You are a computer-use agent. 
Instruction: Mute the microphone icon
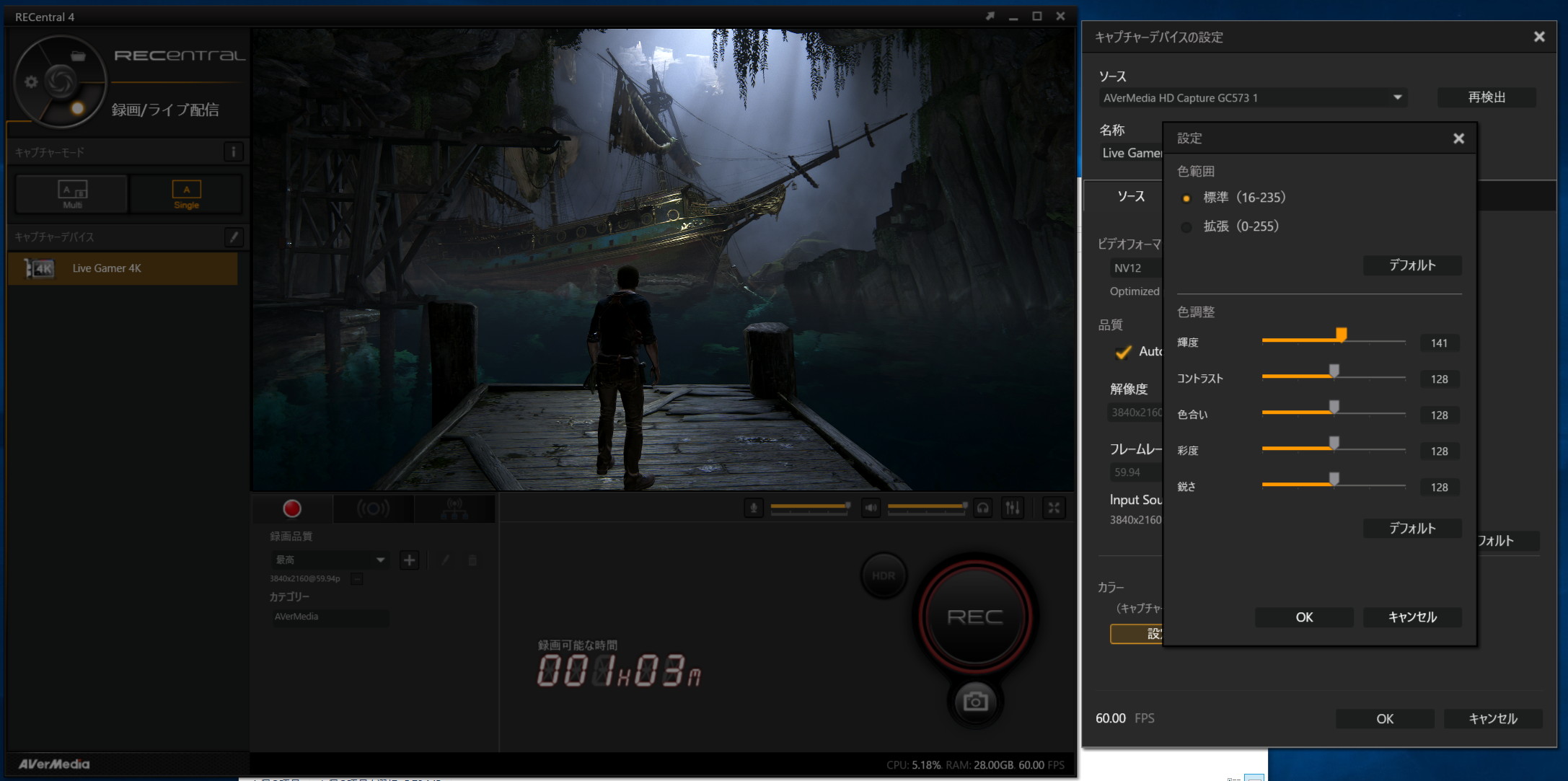(754, 508)
